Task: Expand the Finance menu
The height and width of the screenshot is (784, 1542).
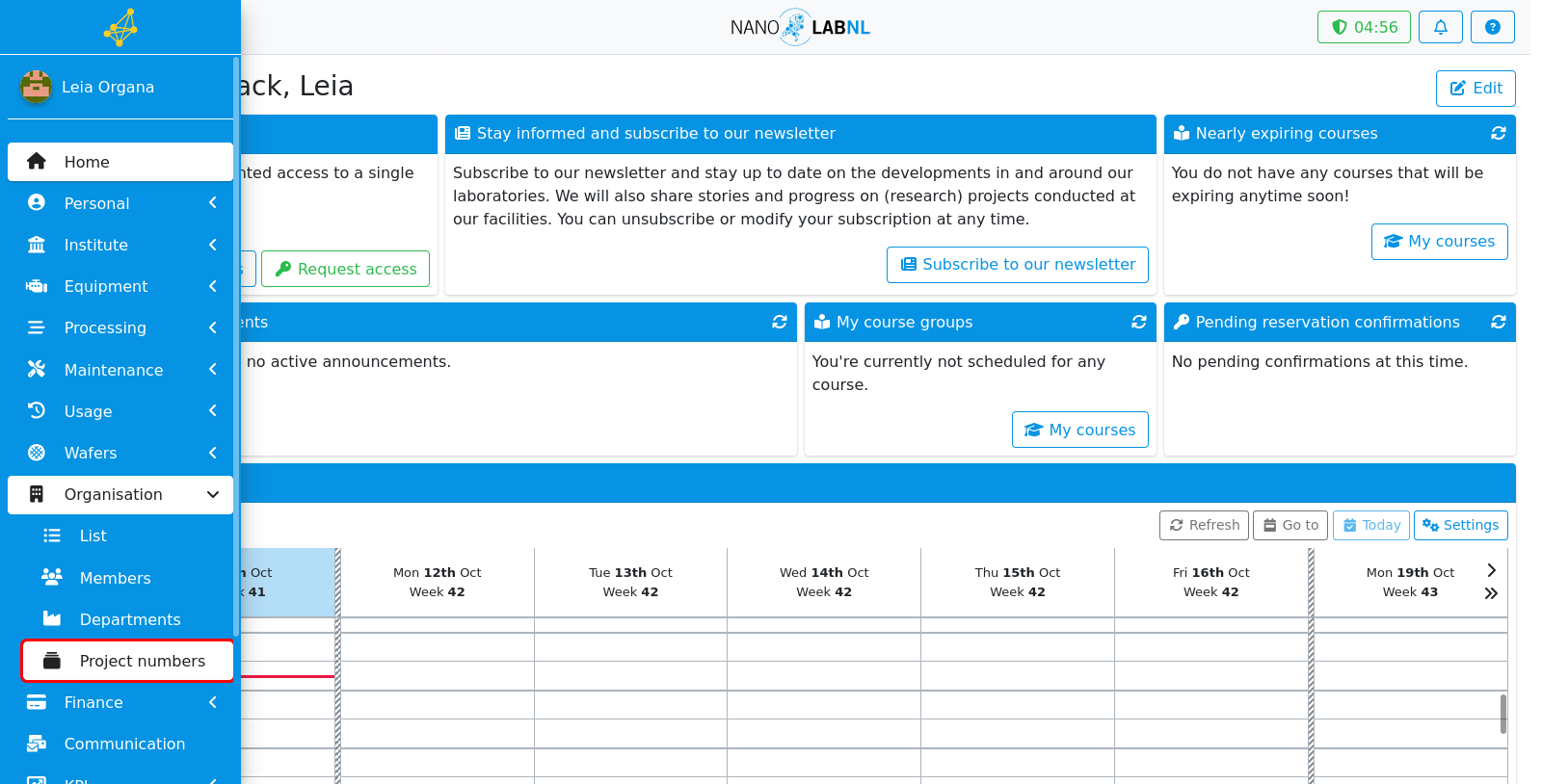Action: [120, 702]
